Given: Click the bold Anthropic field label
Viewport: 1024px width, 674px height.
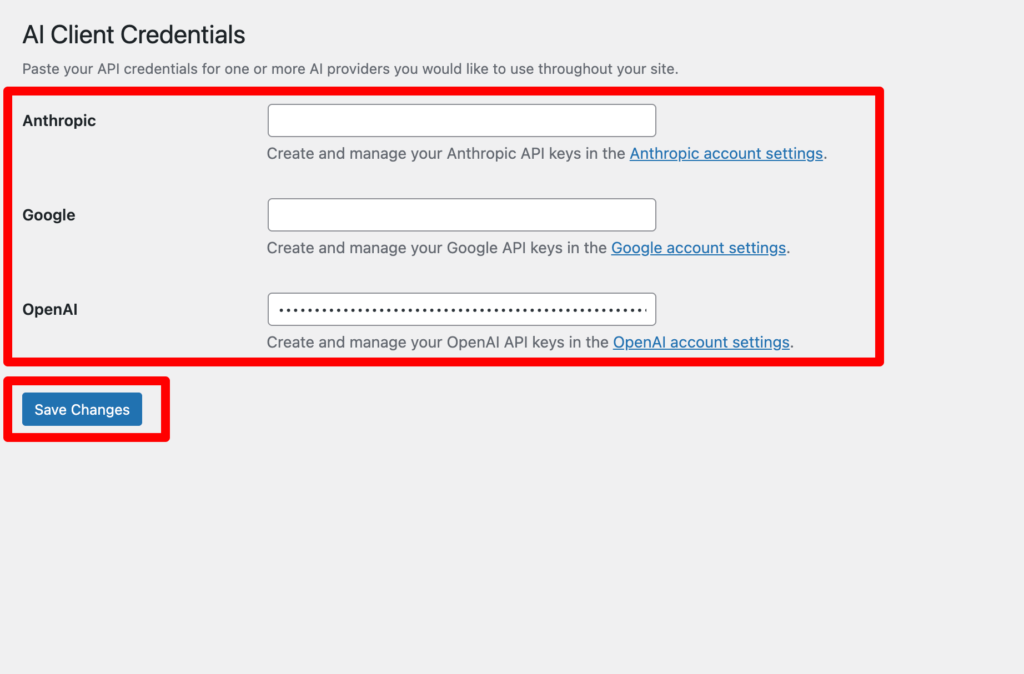Looking at the screenshot, I should [x=59, y=121].
